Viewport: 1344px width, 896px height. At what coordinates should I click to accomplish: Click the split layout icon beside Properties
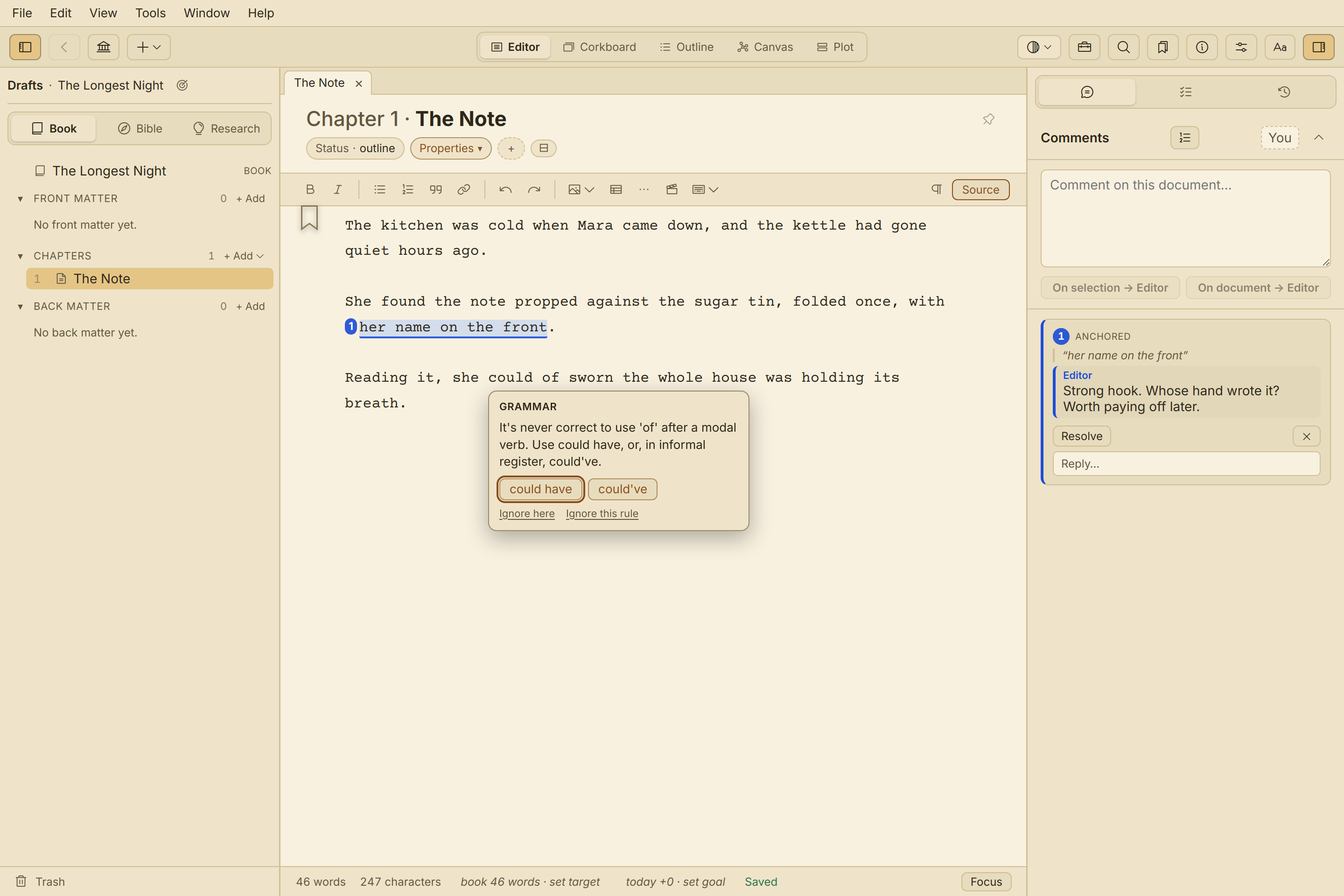pos(543,148)
